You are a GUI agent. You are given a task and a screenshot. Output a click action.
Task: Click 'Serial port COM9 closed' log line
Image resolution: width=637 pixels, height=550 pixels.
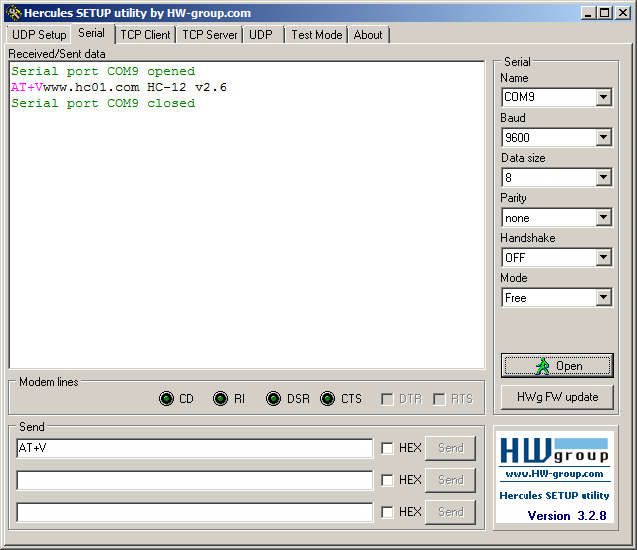click(103, 103)
